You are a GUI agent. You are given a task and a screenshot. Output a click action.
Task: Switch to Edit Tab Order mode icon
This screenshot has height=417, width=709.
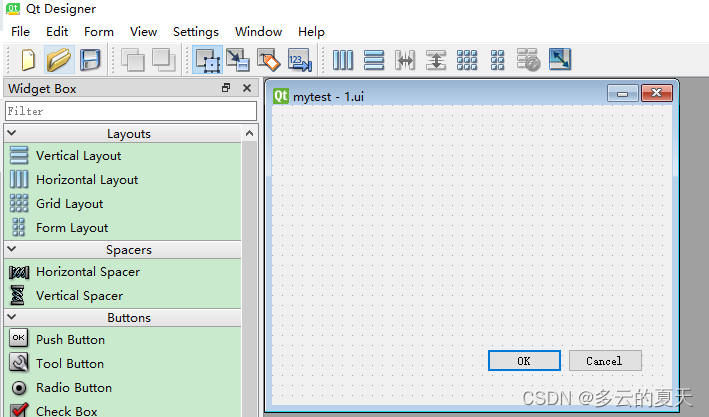[x=300, y=60]
